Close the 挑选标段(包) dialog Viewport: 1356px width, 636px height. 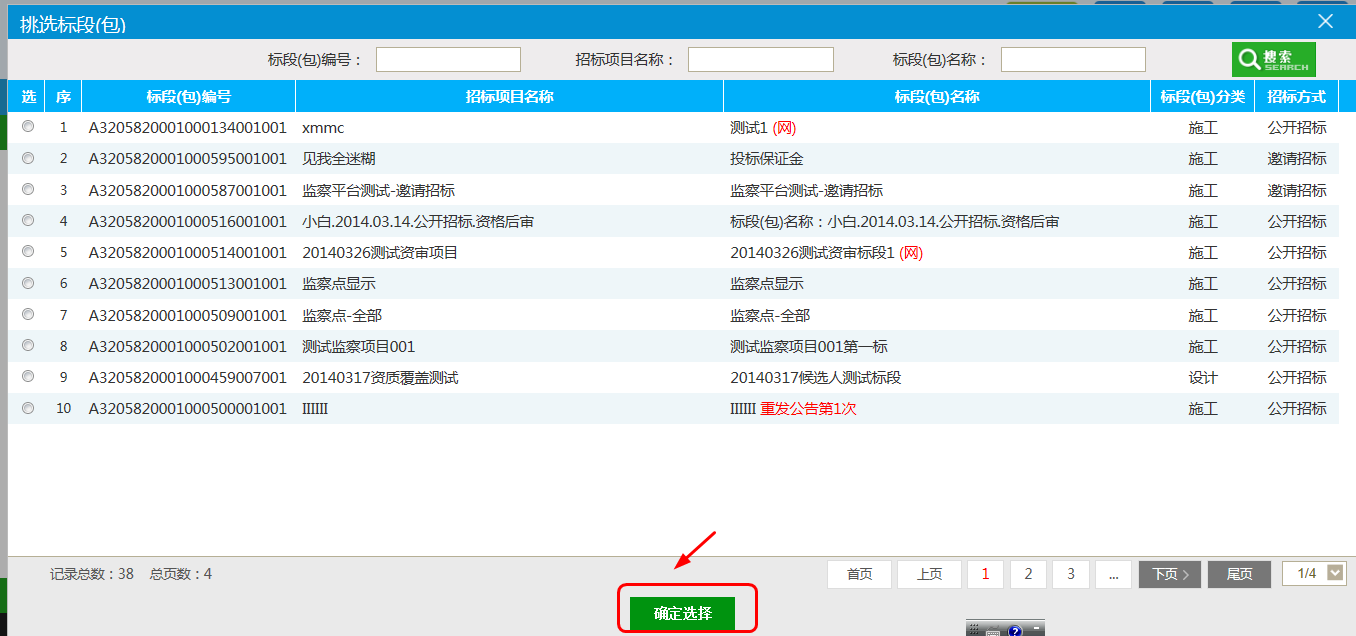tap(1325, 22)
